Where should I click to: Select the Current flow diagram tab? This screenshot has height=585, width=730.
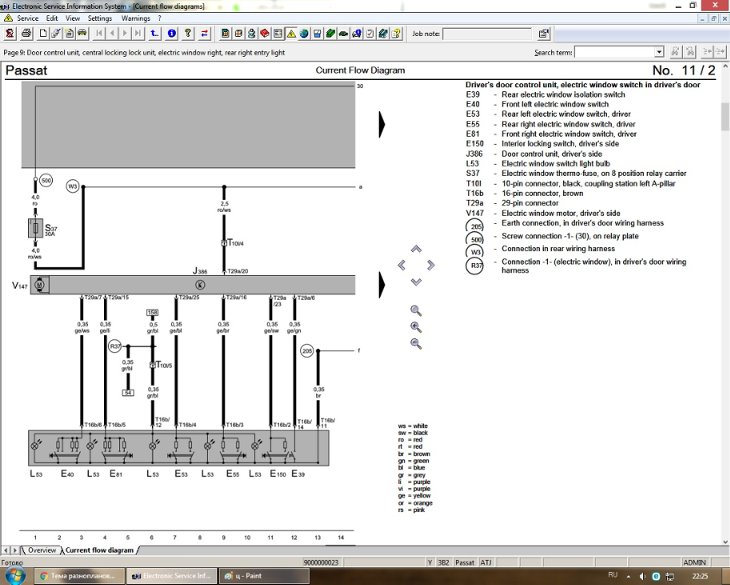(x=99, y=550)
